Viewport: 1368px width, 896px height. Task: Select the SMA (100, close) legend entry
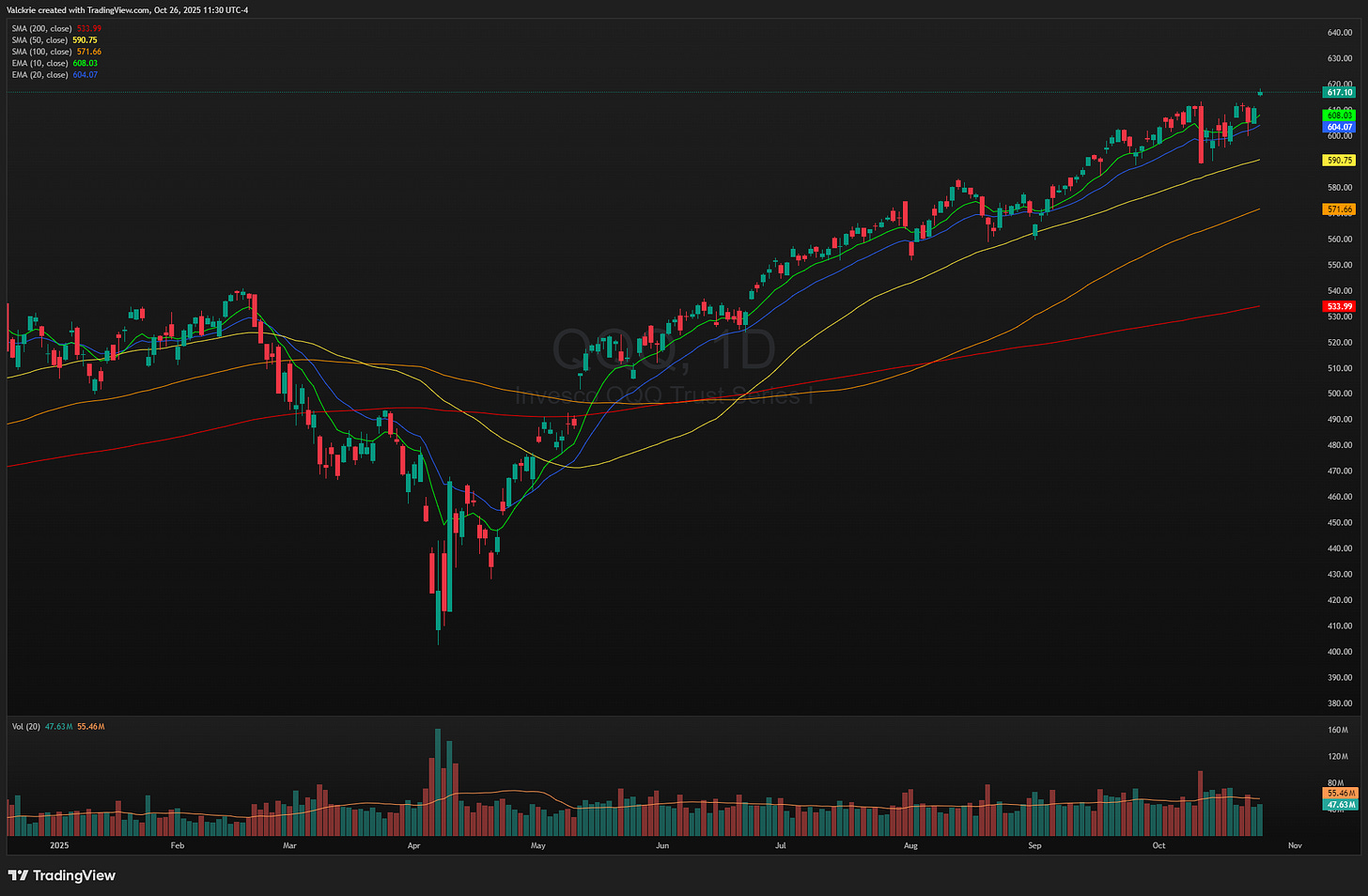[56, 52]
